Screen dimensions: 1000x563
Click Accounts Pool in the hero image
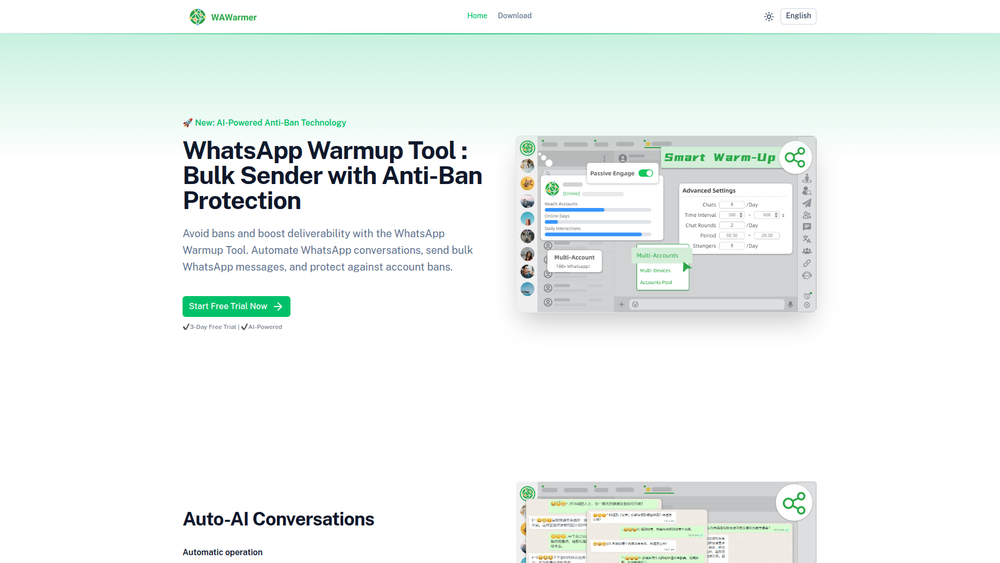click(x=656, y=282)
